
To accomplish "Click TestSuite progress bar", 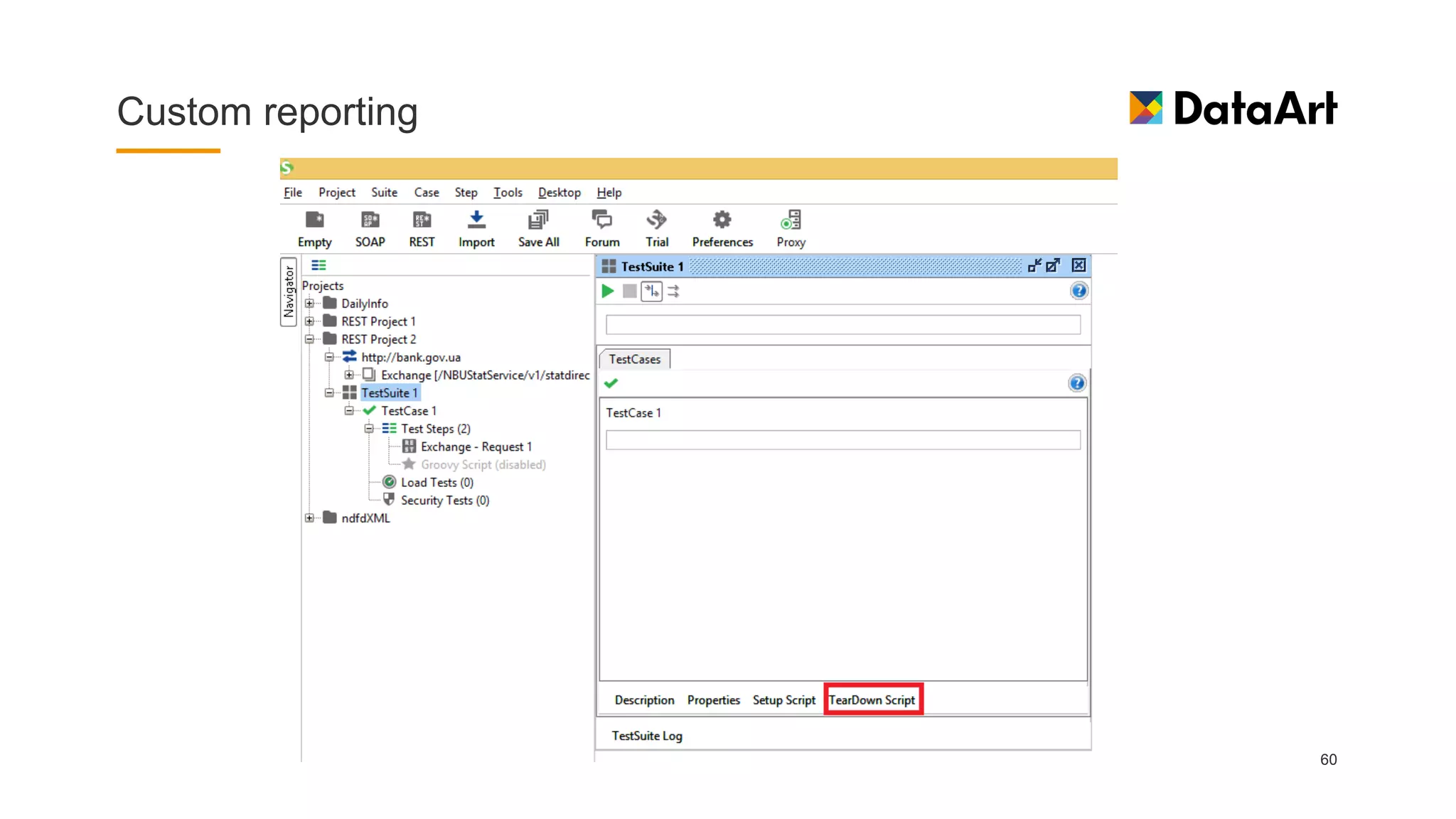I will click(x=843, y=325).
